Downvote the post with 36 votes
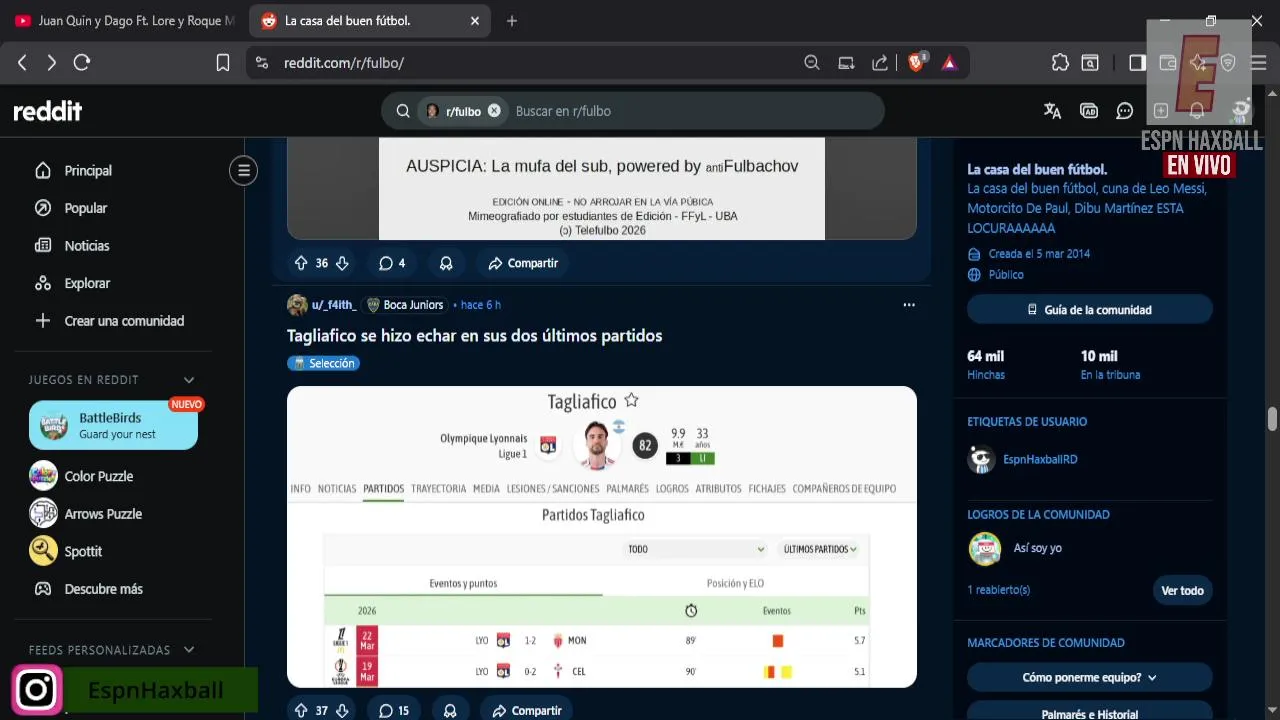This screenshot has width=1280, height=720. point(342,263)
